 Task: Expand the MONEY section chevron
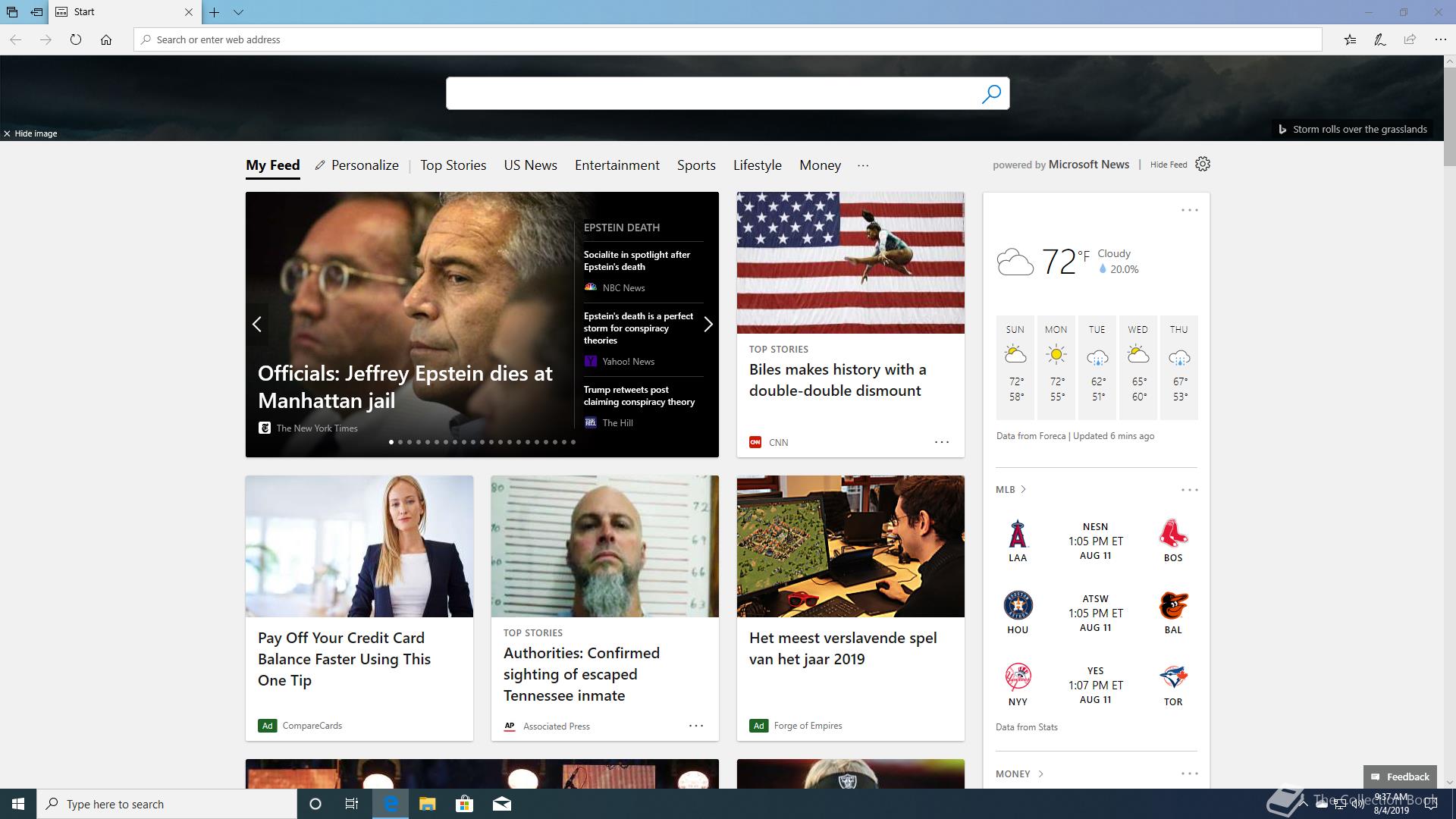pos(1040,774)
